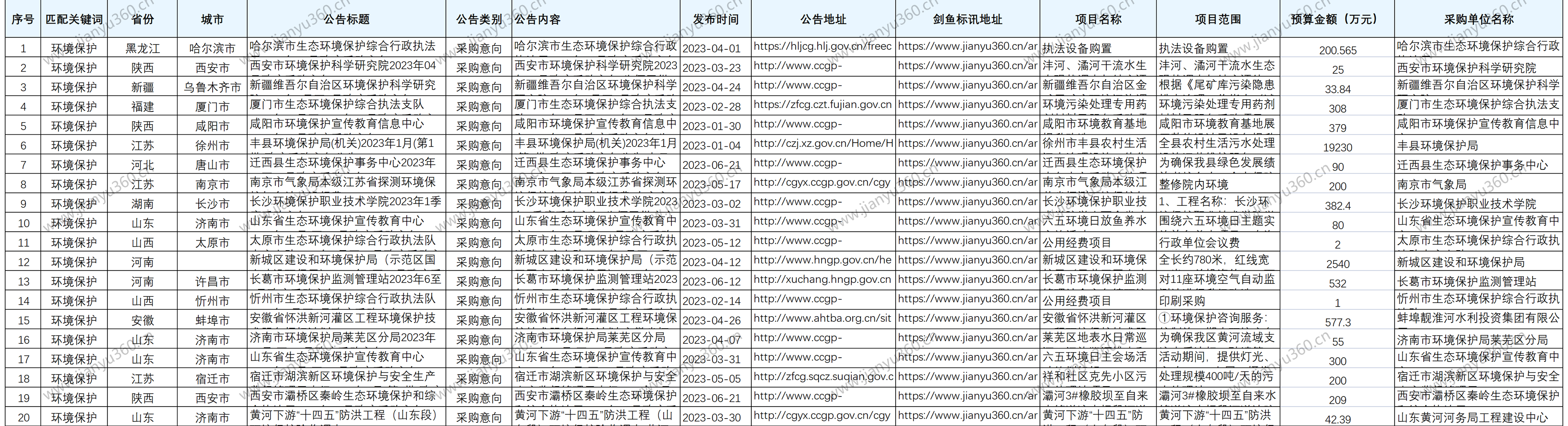Screen dimensions: 1568x426
Task: Click the 许昌市 city cell
Action: point(213,282)
